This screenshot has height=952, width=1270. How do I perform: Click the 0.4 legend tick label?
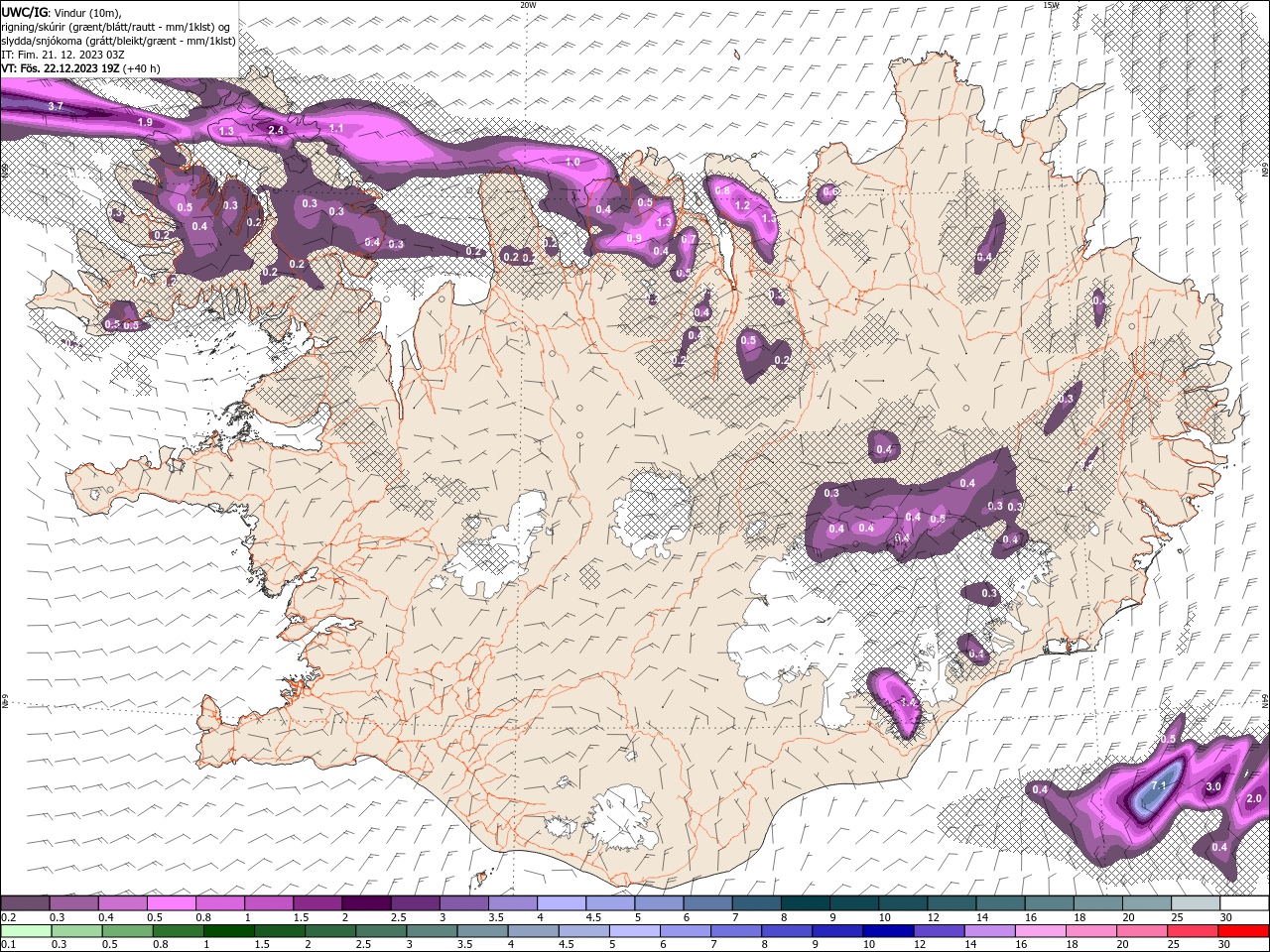(x=106, y=917)
